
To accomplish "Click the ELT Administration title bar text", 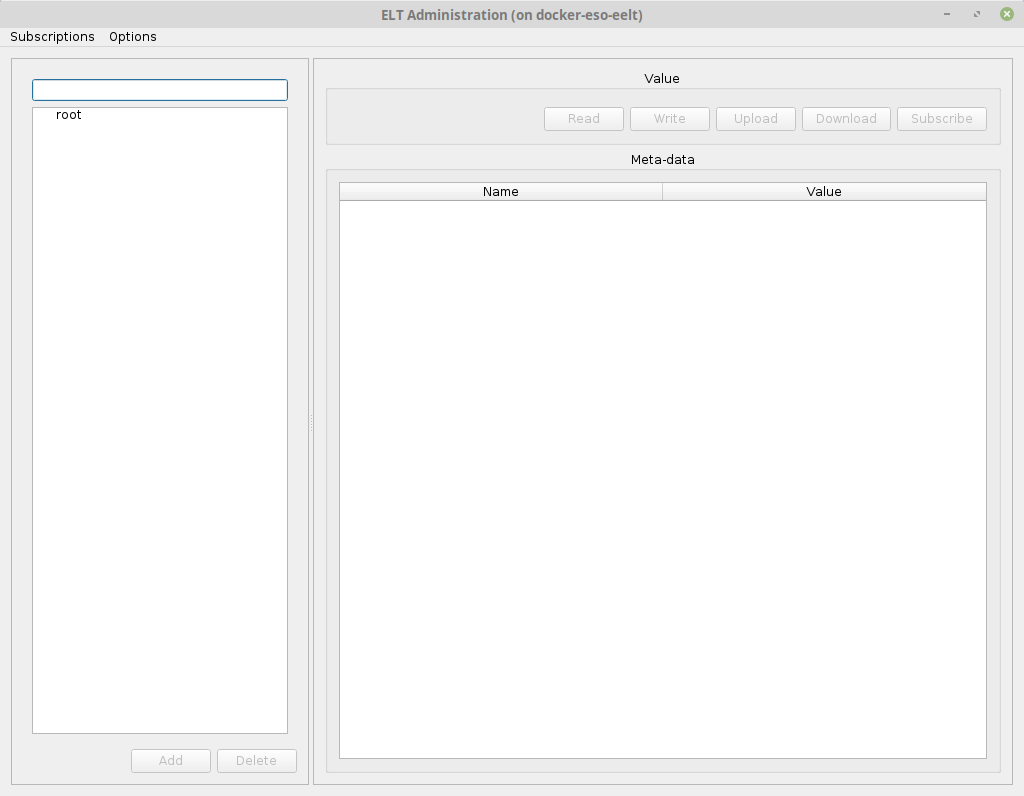I will pos(512,15).
